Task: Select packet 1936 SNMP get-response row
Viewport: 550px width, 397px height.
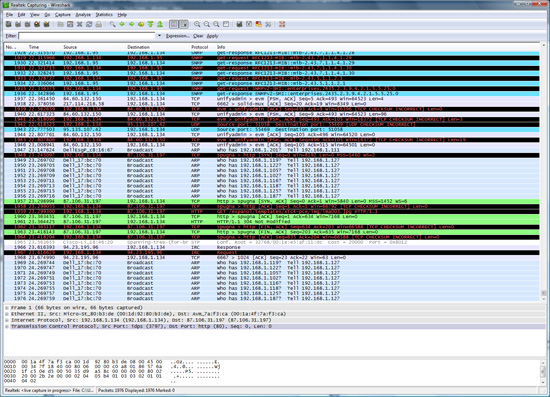Action: (272, 94)
